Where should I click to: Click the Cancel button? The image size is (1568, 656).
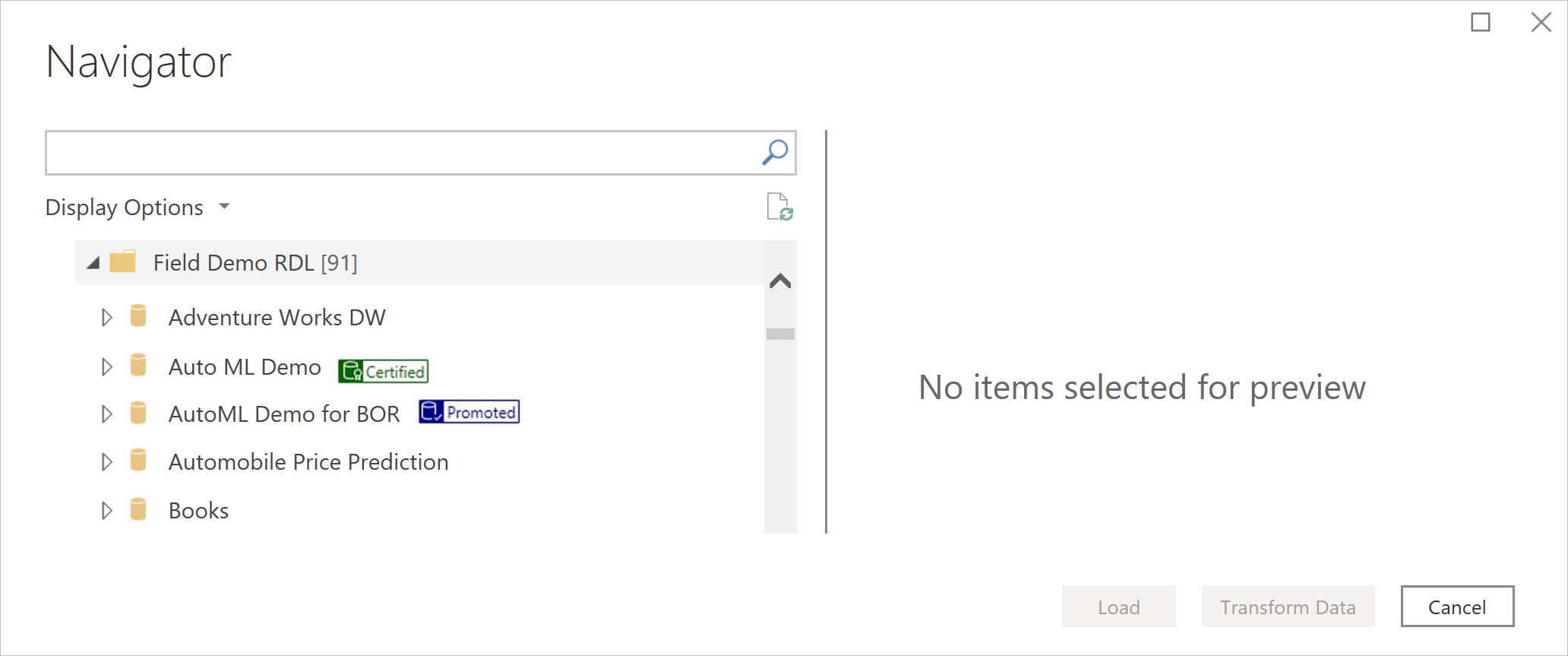[x=1457, y=607]
